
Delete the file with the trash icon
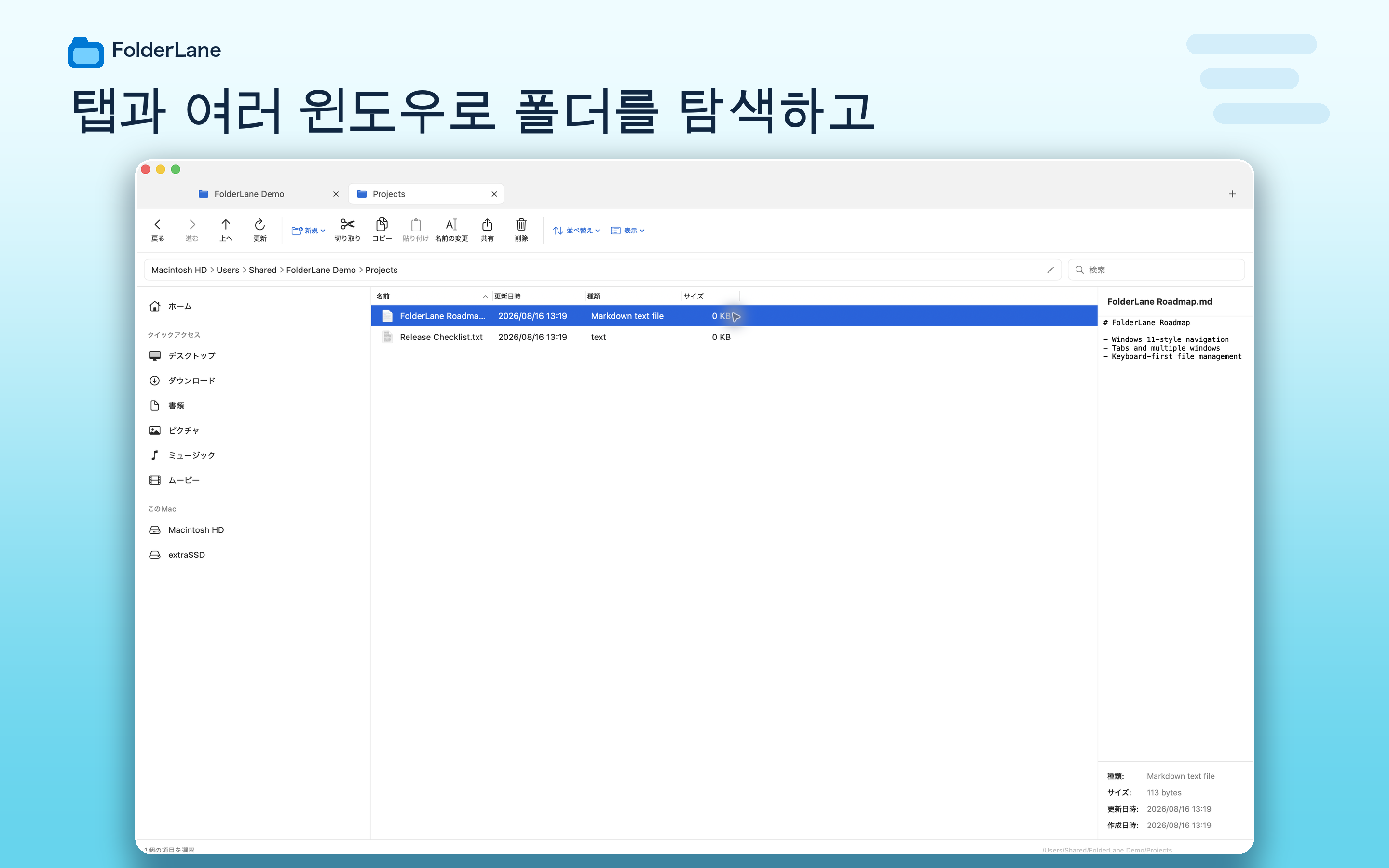click(x=521, y=224)
